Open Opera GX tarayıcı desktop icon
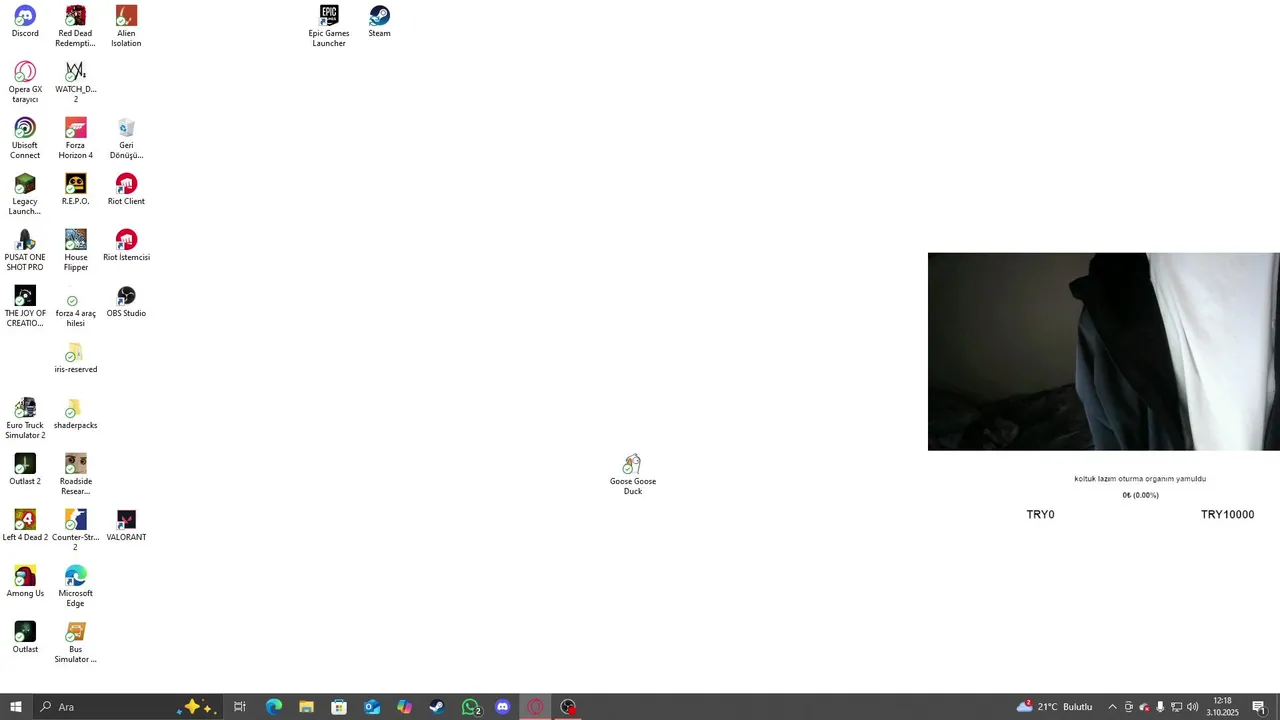 click(x=25, y=82)
